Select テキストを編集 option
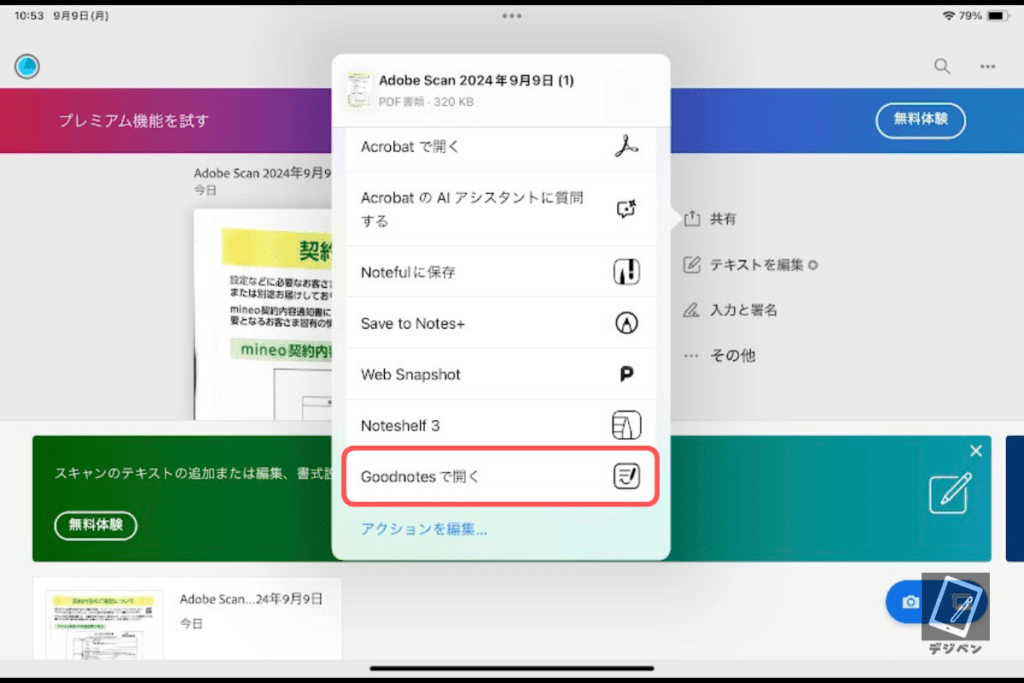This screenshot has width=1024, height=683. click(750, 264)
